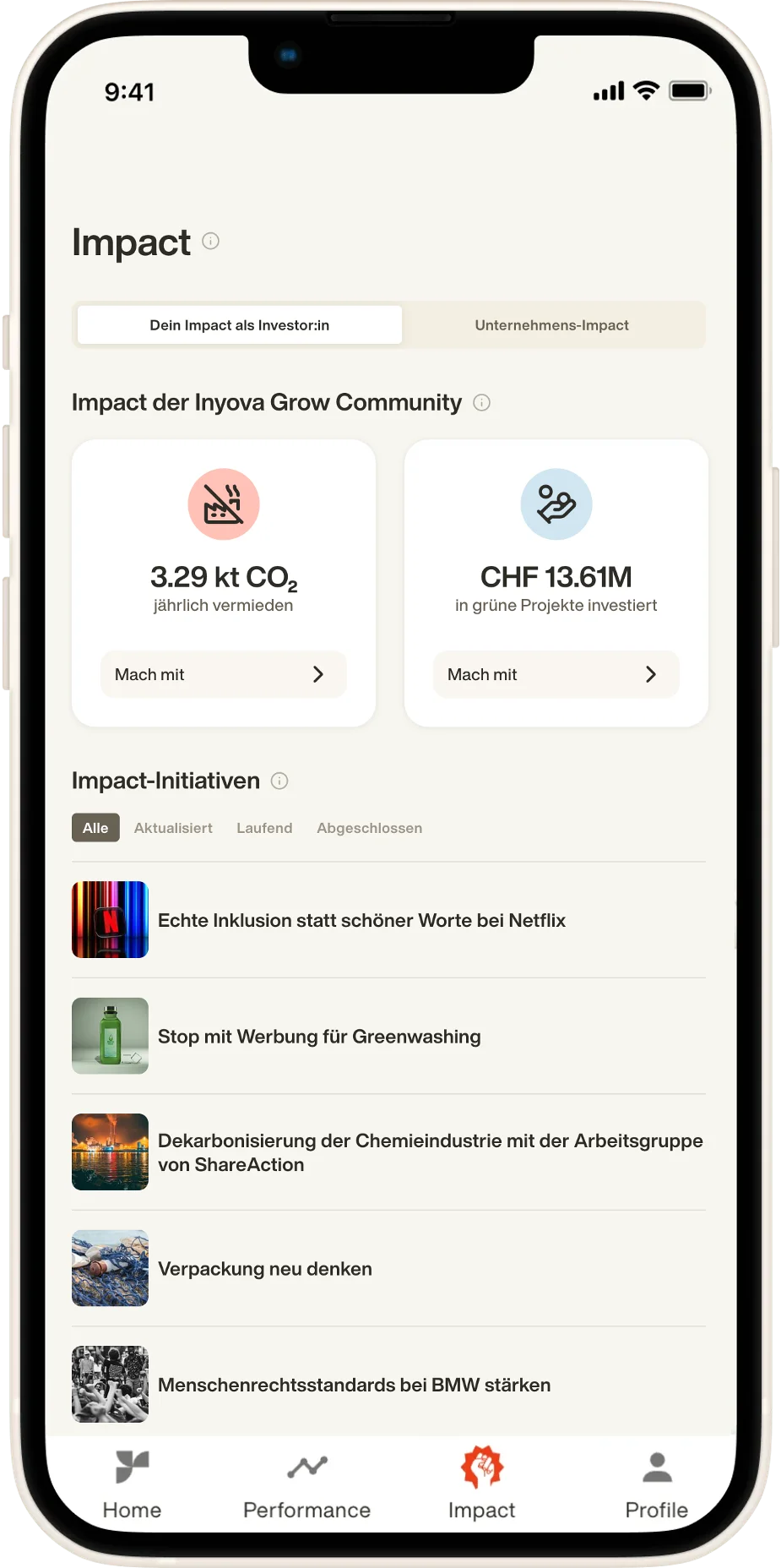Switch to Unternehmens-Impact segment
Screen dimensions: 781x1568
[x=551, y=325]
